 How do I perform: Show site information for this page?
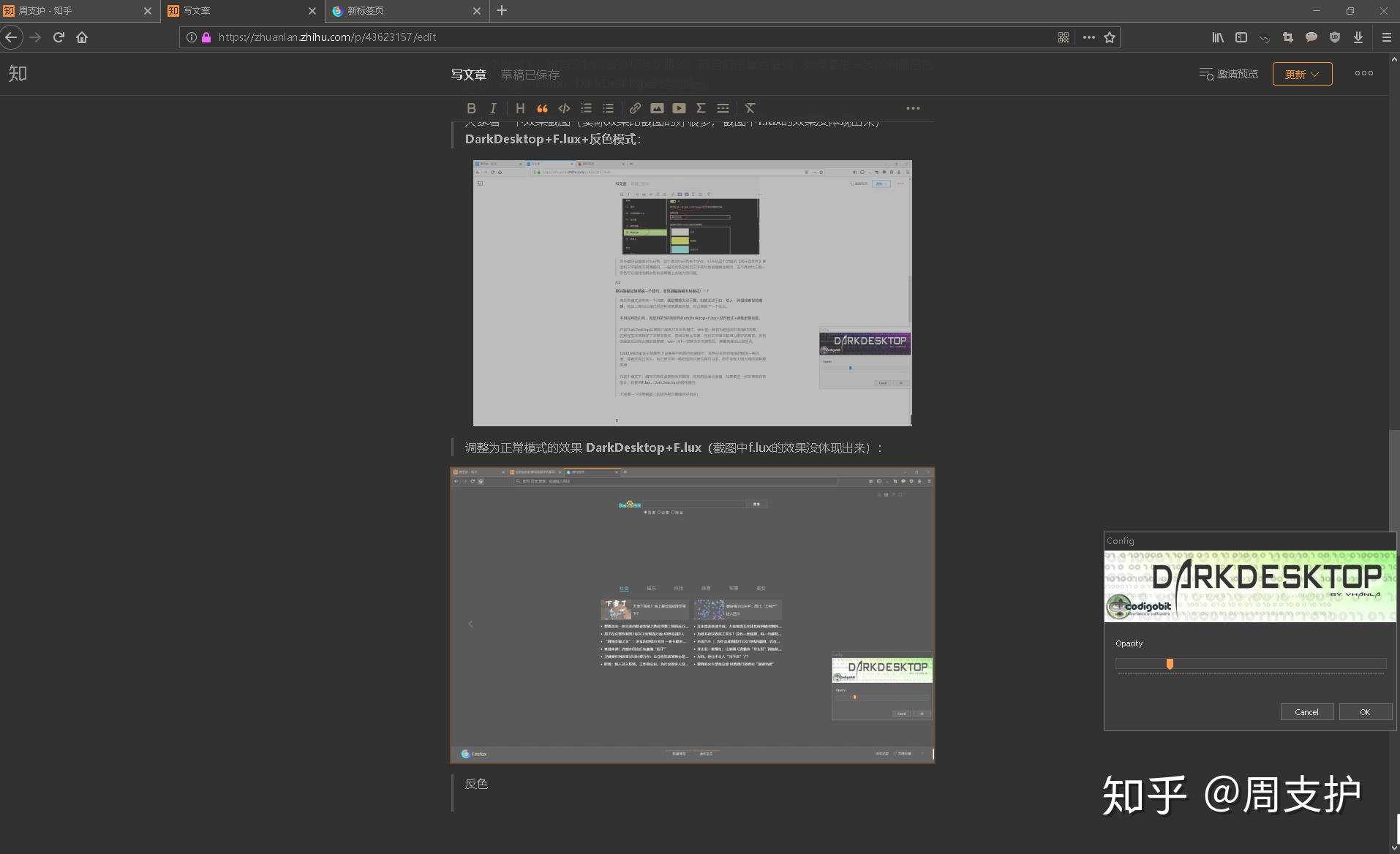(191, 37)
